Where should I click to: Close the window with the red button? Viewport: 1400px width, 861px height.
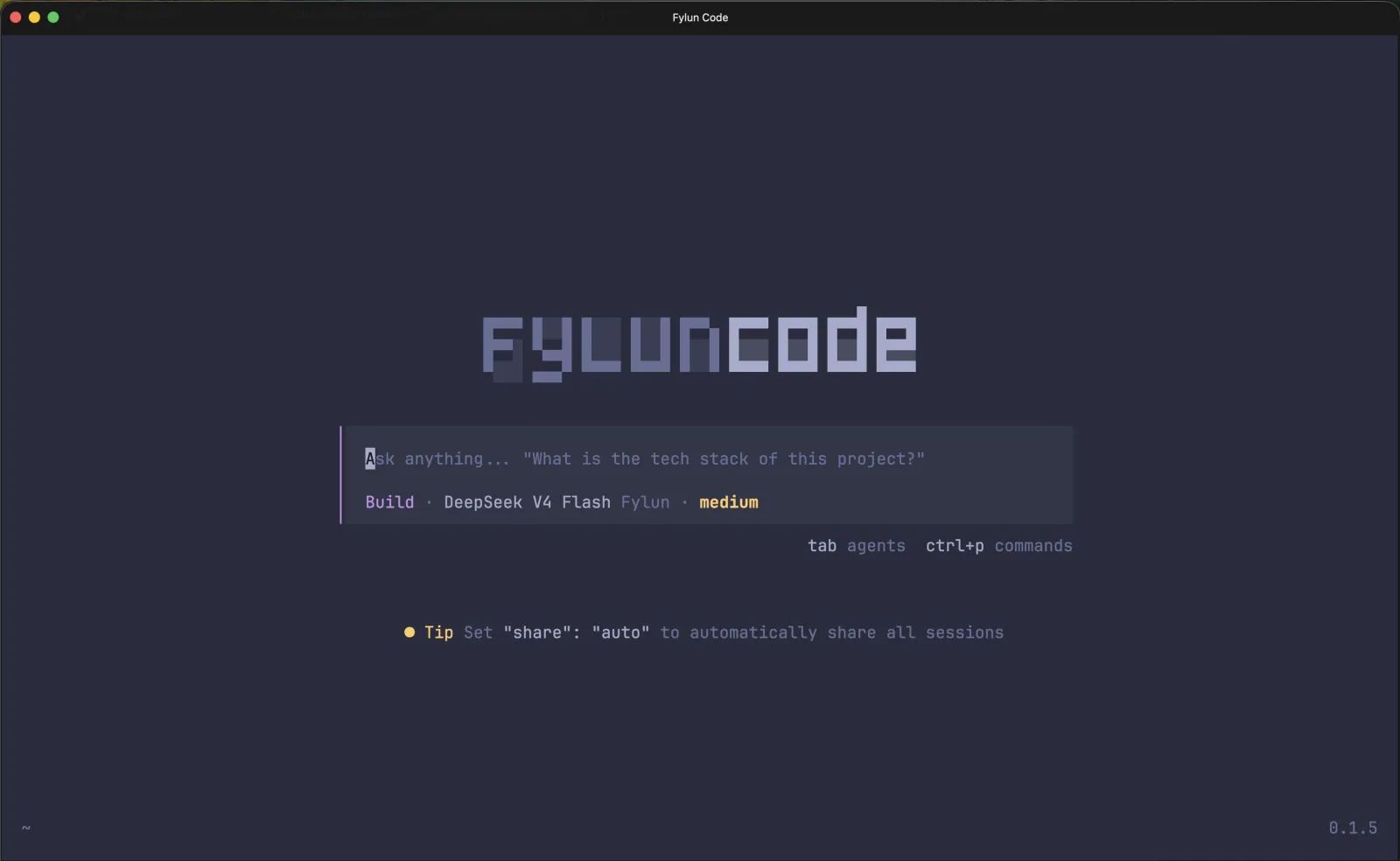pos(16,17)
